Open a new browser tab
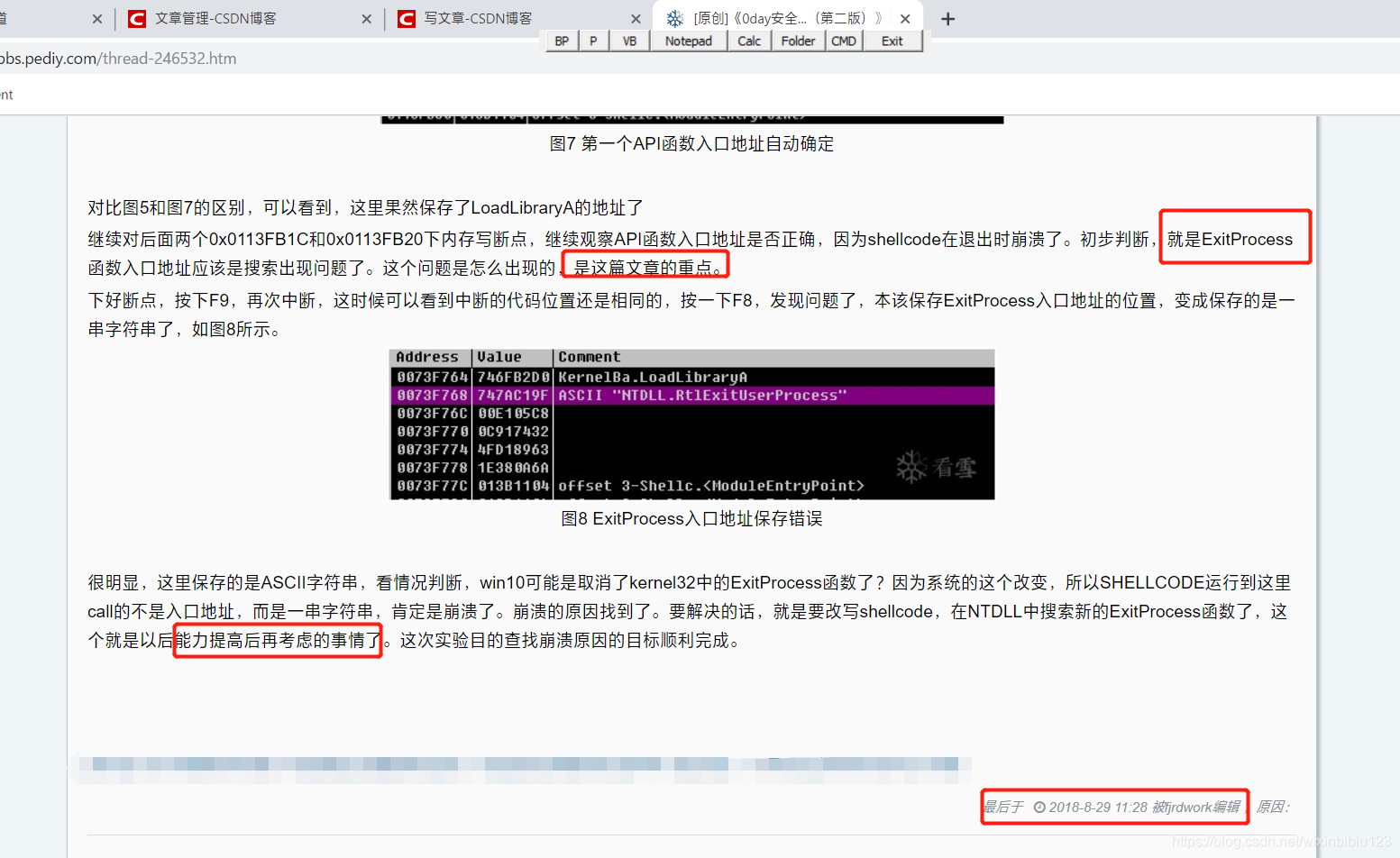 947,19
